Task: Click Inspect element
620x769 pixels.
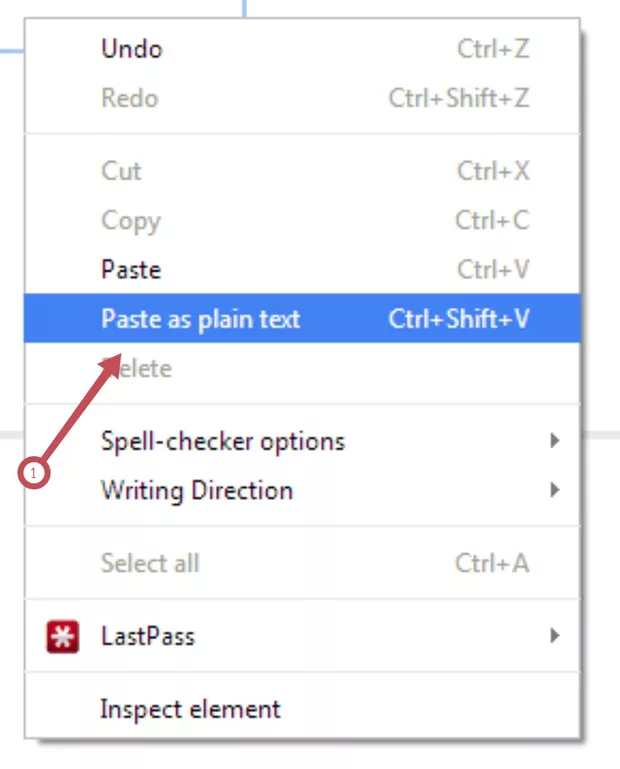Action: coord(190,710)
